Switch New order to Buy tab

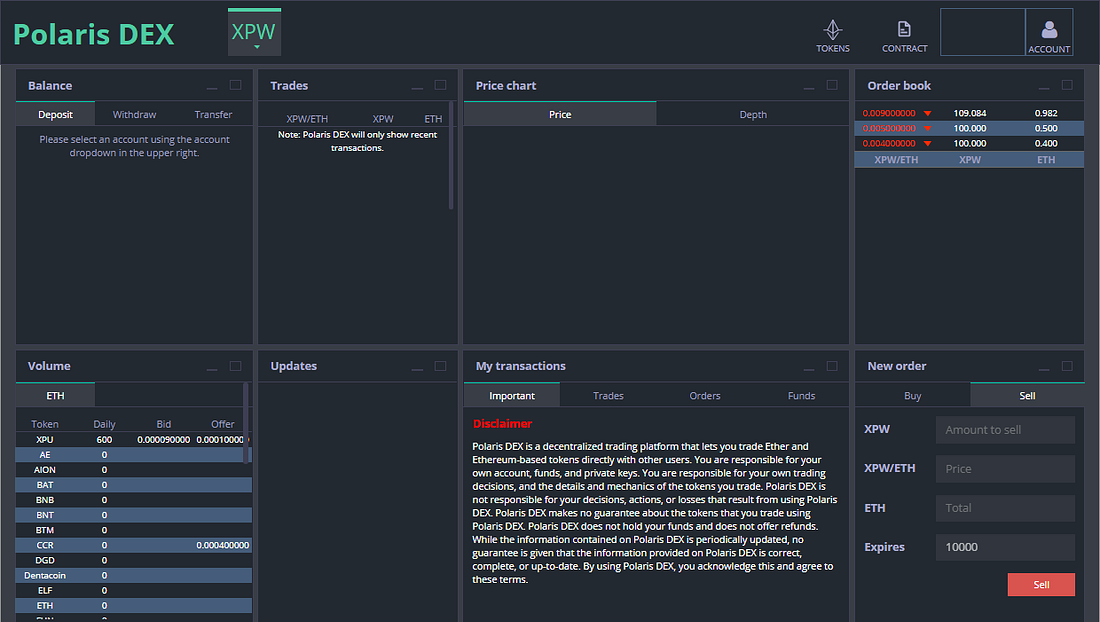912,395
